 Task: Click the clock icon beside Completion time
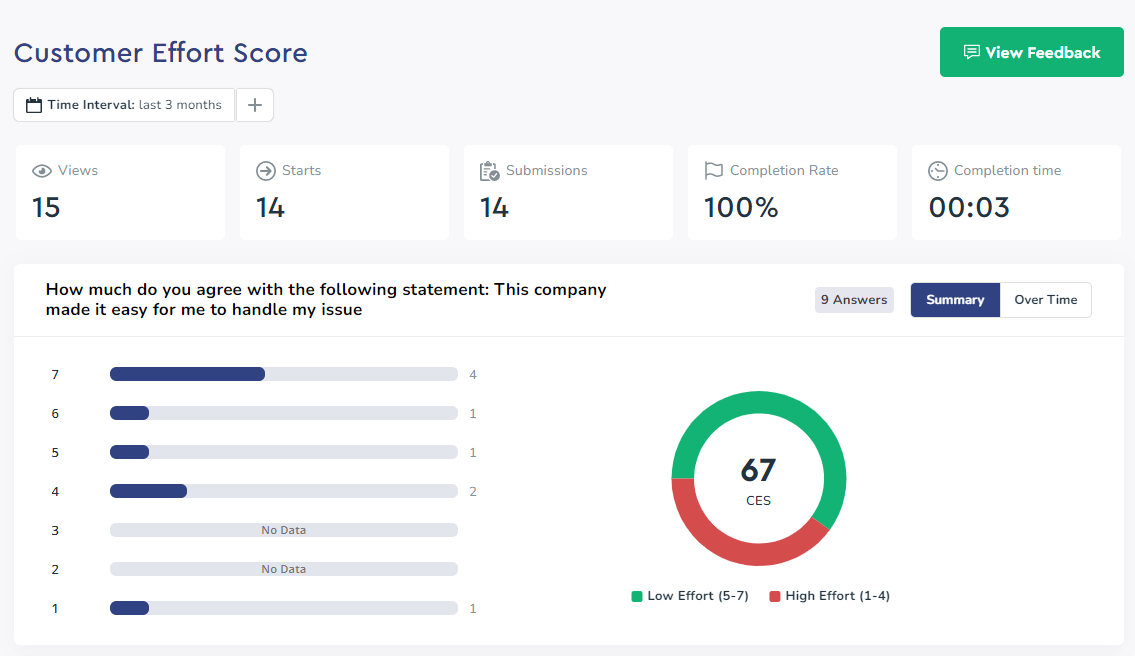click(x=937, y=171)
